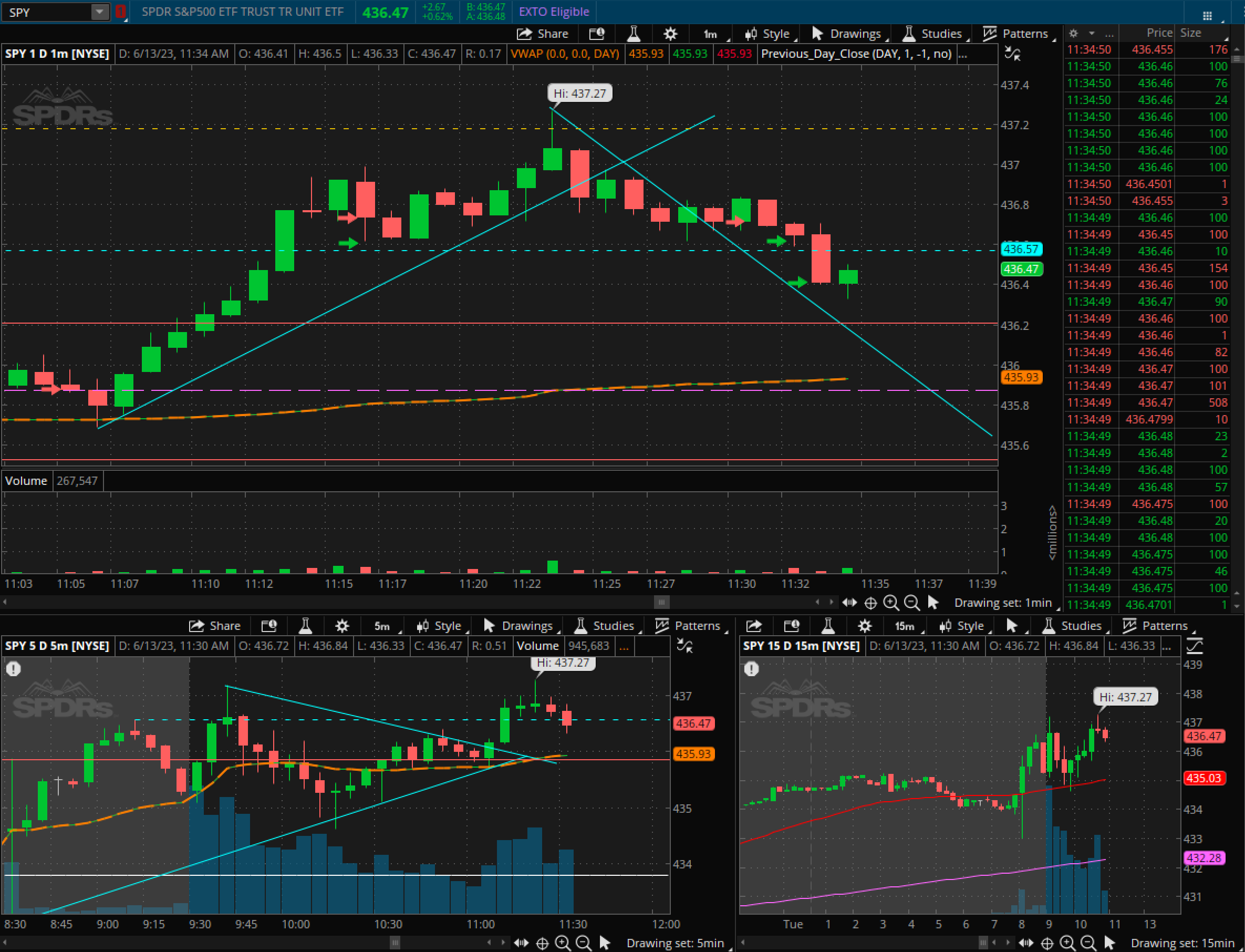The width and height of the screenshot is (1245, 952).
Task: Toggle 1m chart collapse arrows icon
Action: tap(1012, 54)
